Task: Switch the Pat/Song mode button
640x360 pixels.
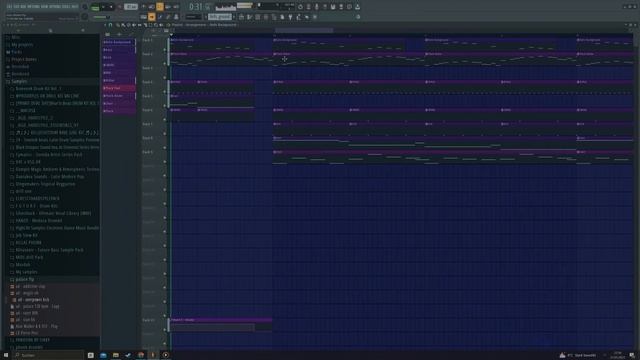Action: coord(95,7)
